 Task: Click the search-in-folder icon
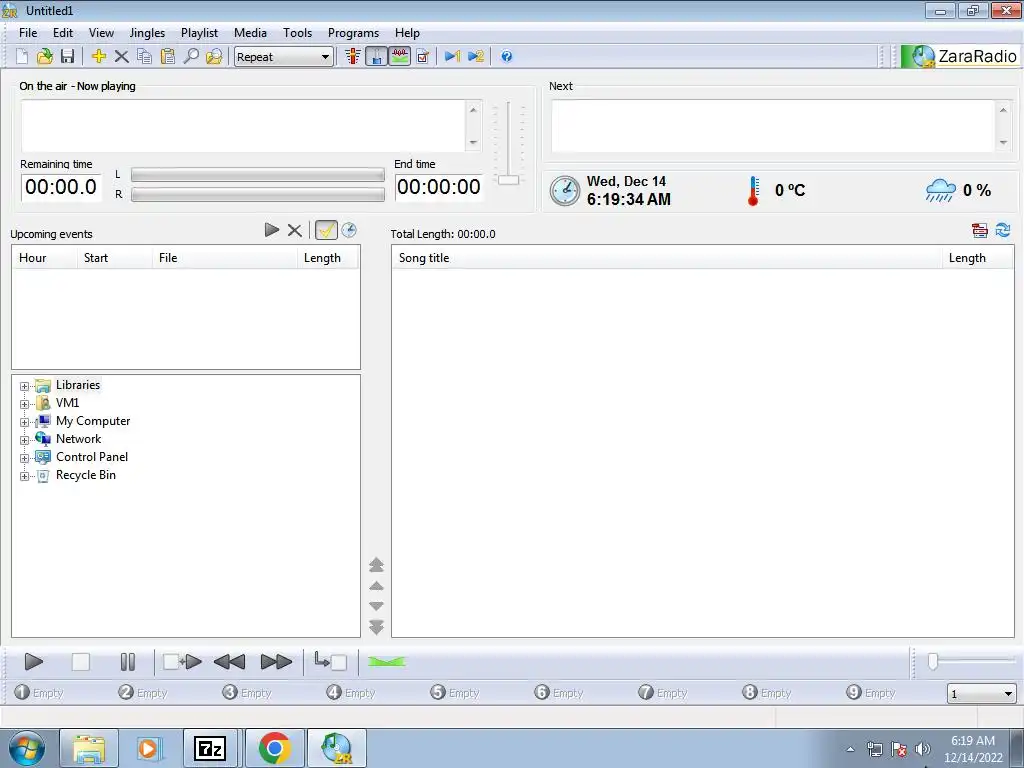click(x=214, y=57)
